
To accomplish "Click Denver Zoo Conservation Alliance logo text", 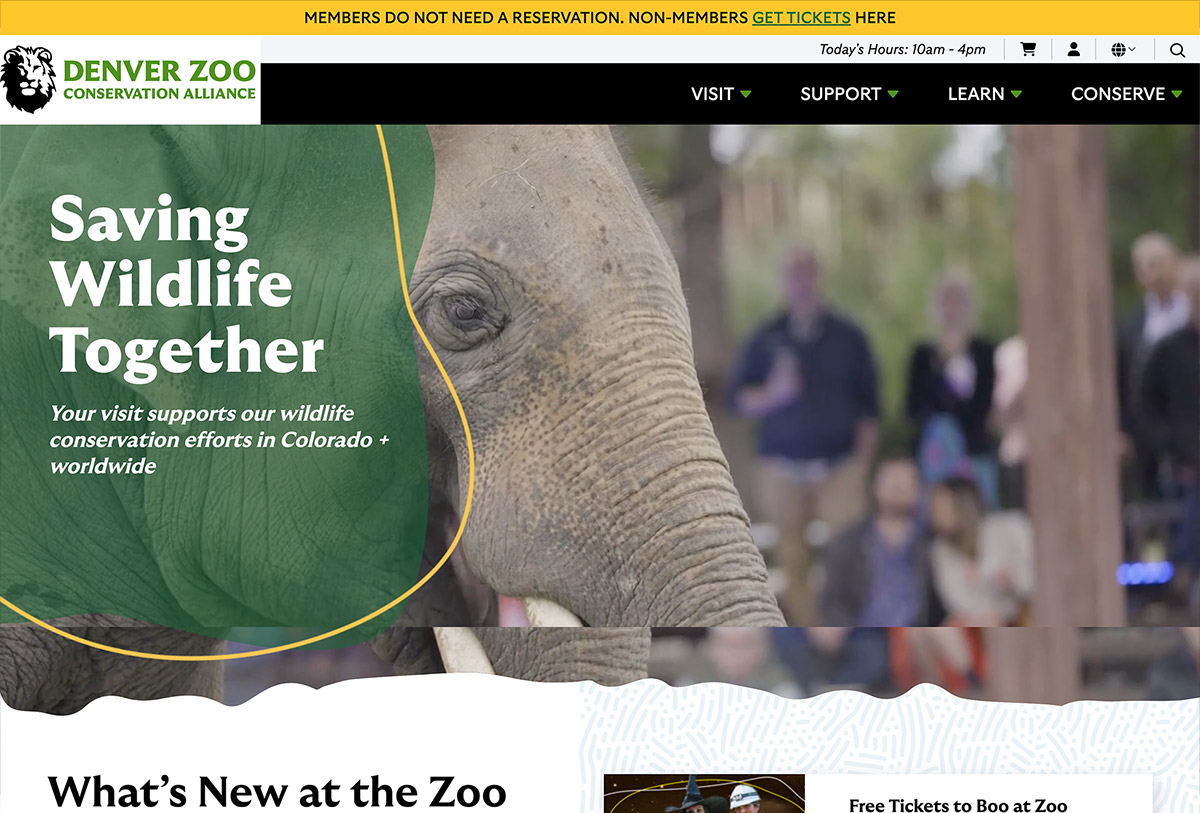I will (x=159, y=80).
